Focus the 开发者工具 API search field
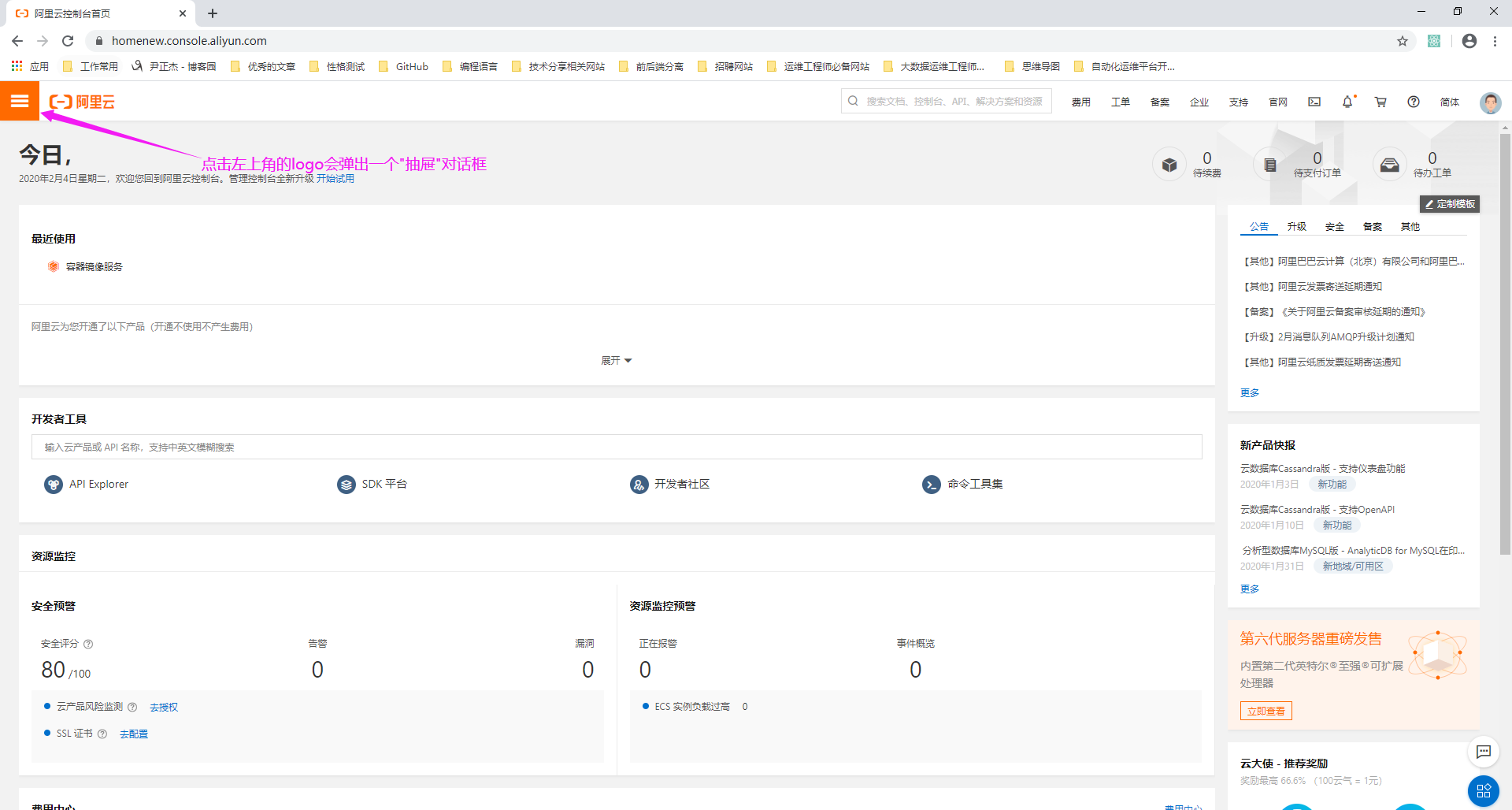 coord(617,448)
